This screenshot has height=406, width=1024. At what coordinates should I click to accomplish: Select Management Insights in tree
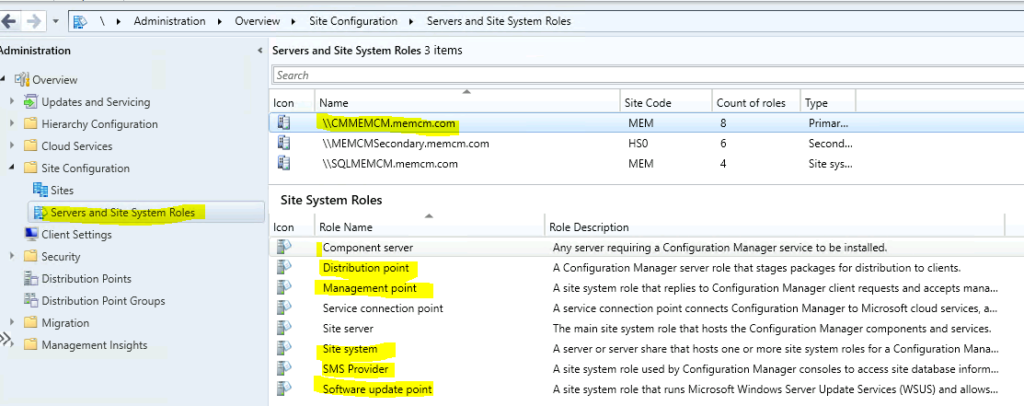click(94, 345)
